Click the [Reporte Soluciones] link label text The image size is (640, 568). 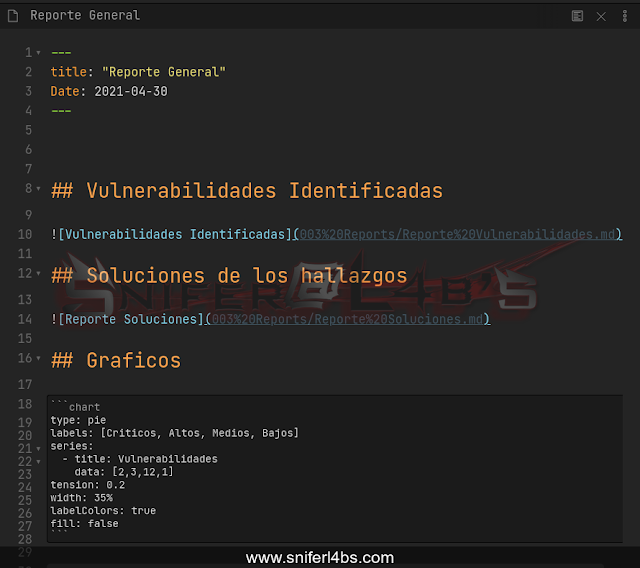click(131, 319)
